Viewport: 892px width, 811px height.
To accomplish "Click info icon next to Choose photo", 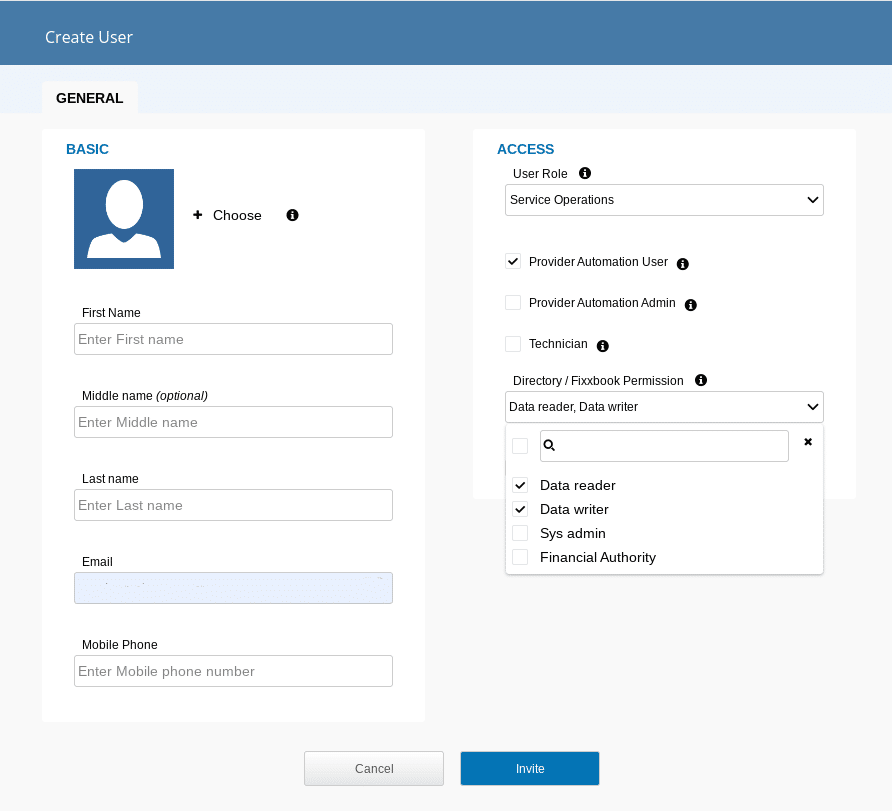I will click(x=293, y=215).
